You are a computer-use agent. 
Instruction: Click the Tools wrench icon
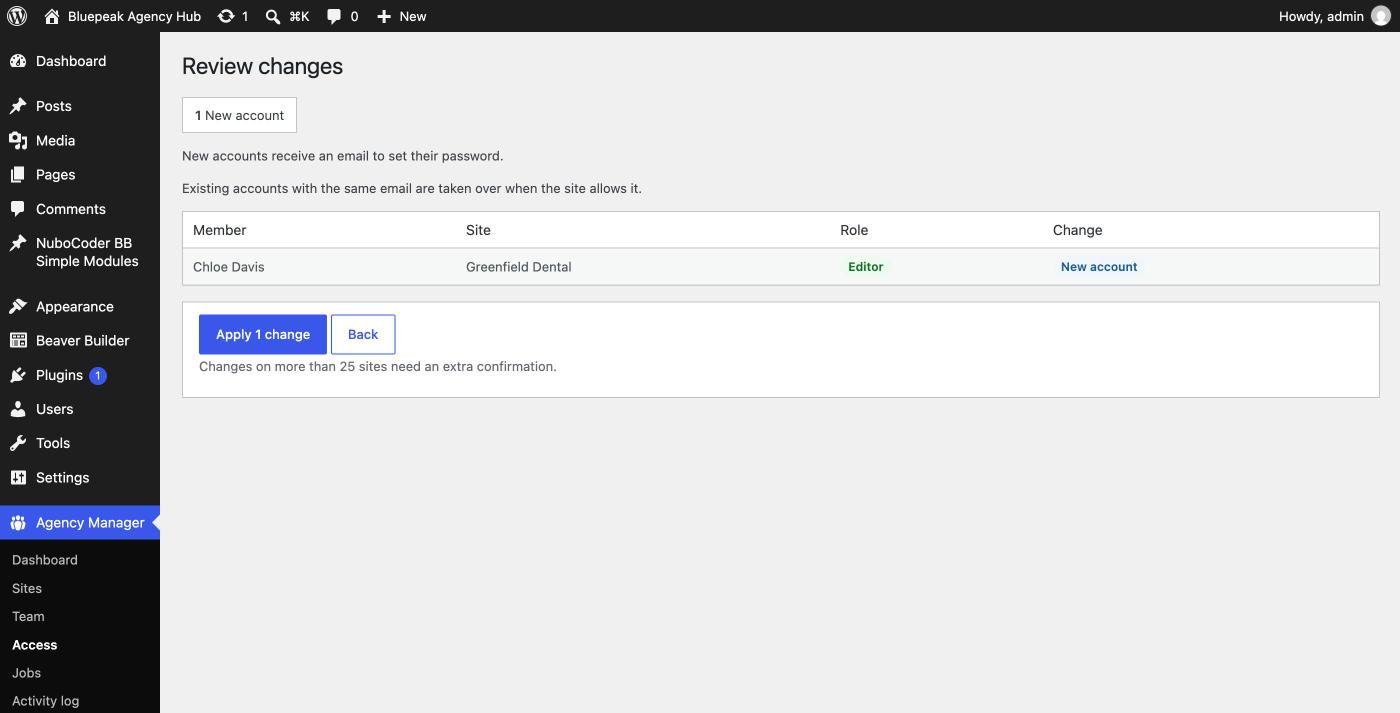point(18,443)
